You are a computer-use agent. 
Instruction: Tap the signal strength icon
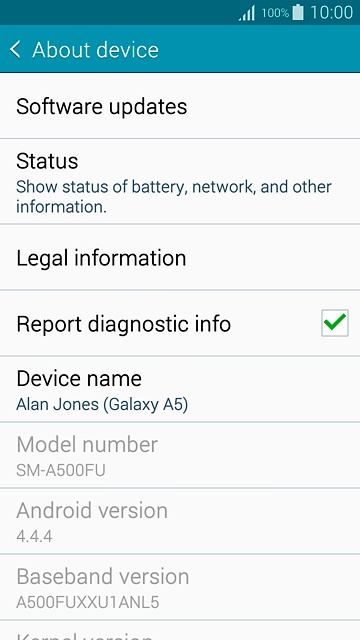(247, 13)
